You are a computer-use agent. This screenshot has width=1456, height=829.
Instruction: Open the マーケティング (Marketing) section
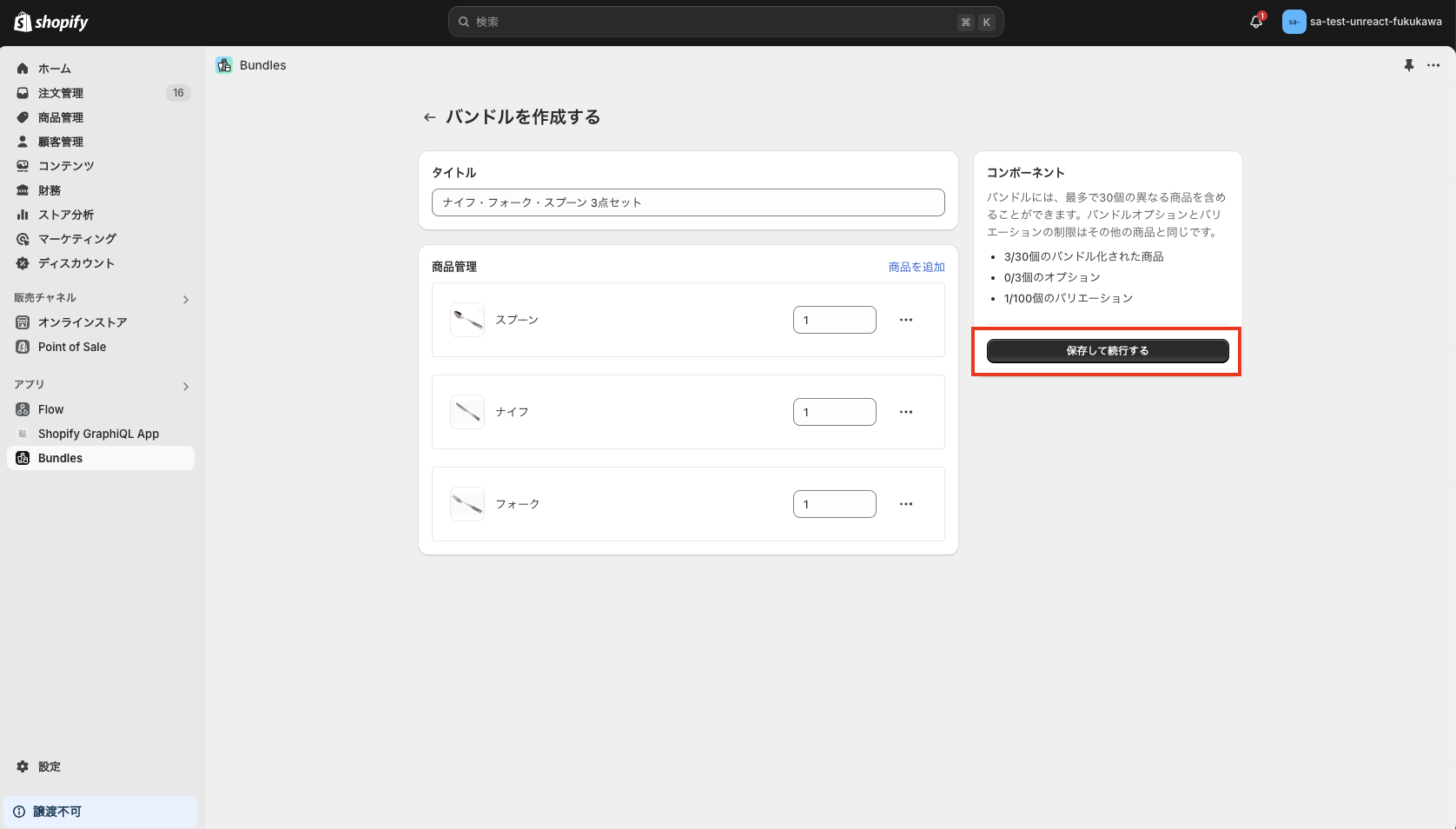[x=76, y=239]
